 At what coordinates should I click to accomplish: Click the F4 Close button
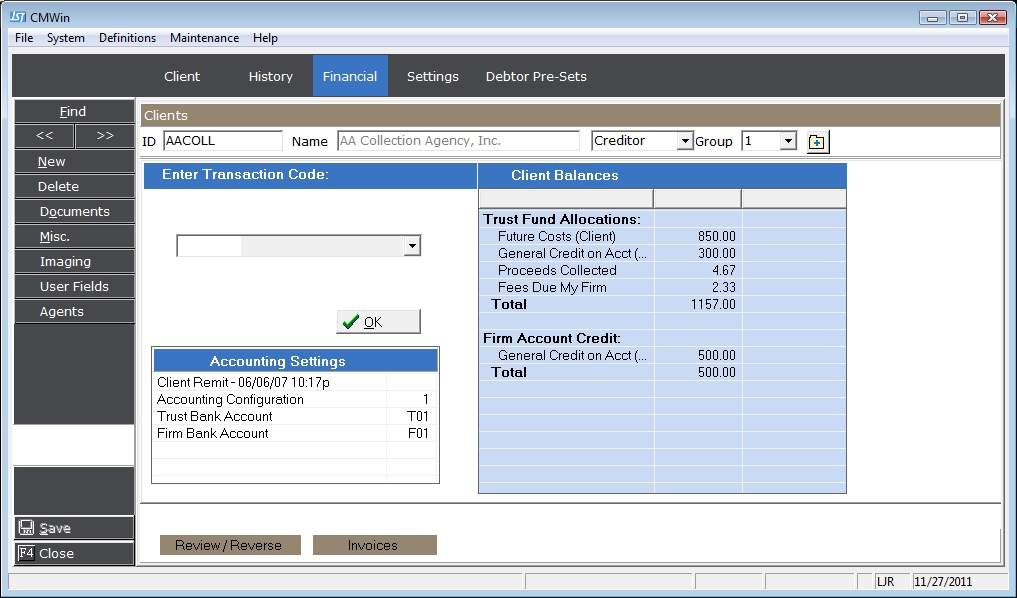click(x=73, y=553)
